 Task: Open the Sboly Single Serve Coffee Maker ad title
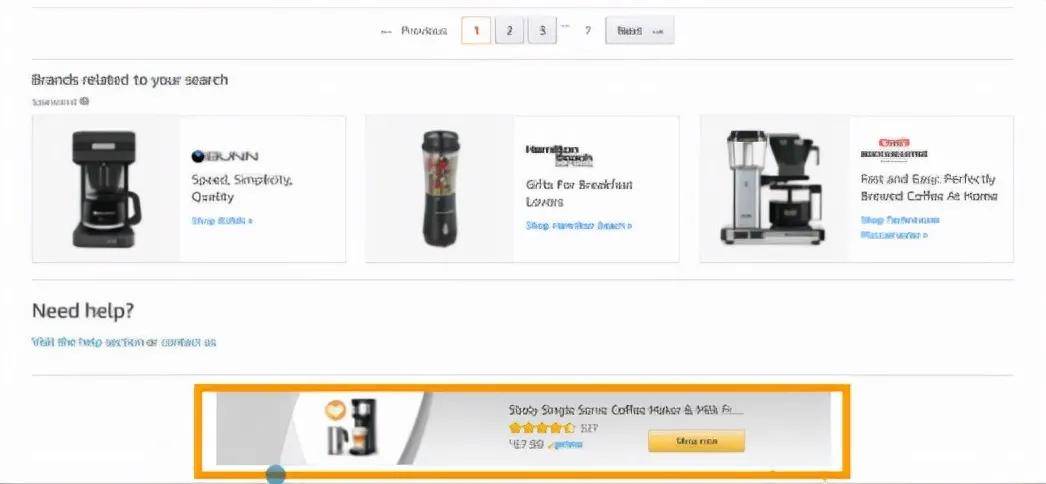tap(626, 410)
